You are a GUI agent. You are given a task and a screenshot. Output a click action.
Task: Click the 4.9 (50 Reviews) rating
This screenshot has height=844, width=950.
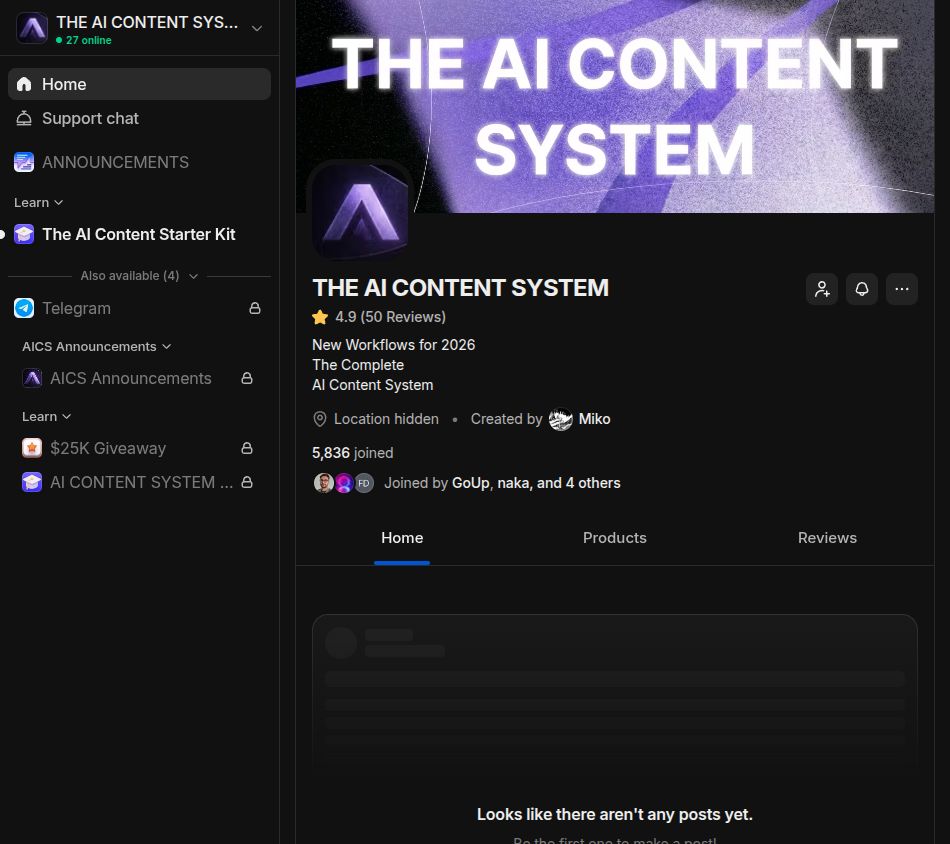390,317
